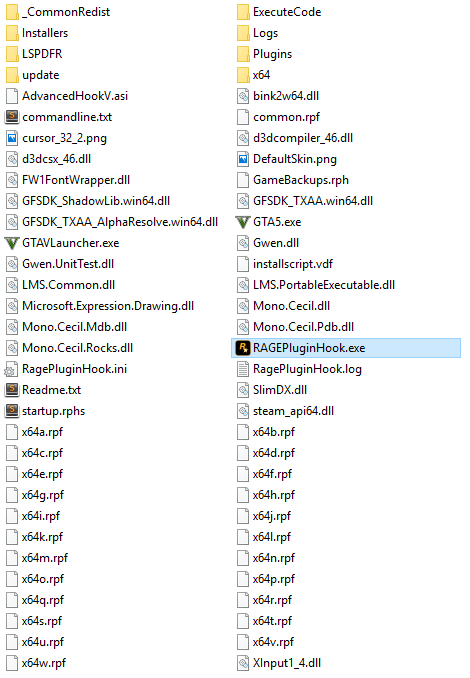Click the x64w.rpf file
The width and height of the screenshot is (470, 678).
[x=36, y=663]
